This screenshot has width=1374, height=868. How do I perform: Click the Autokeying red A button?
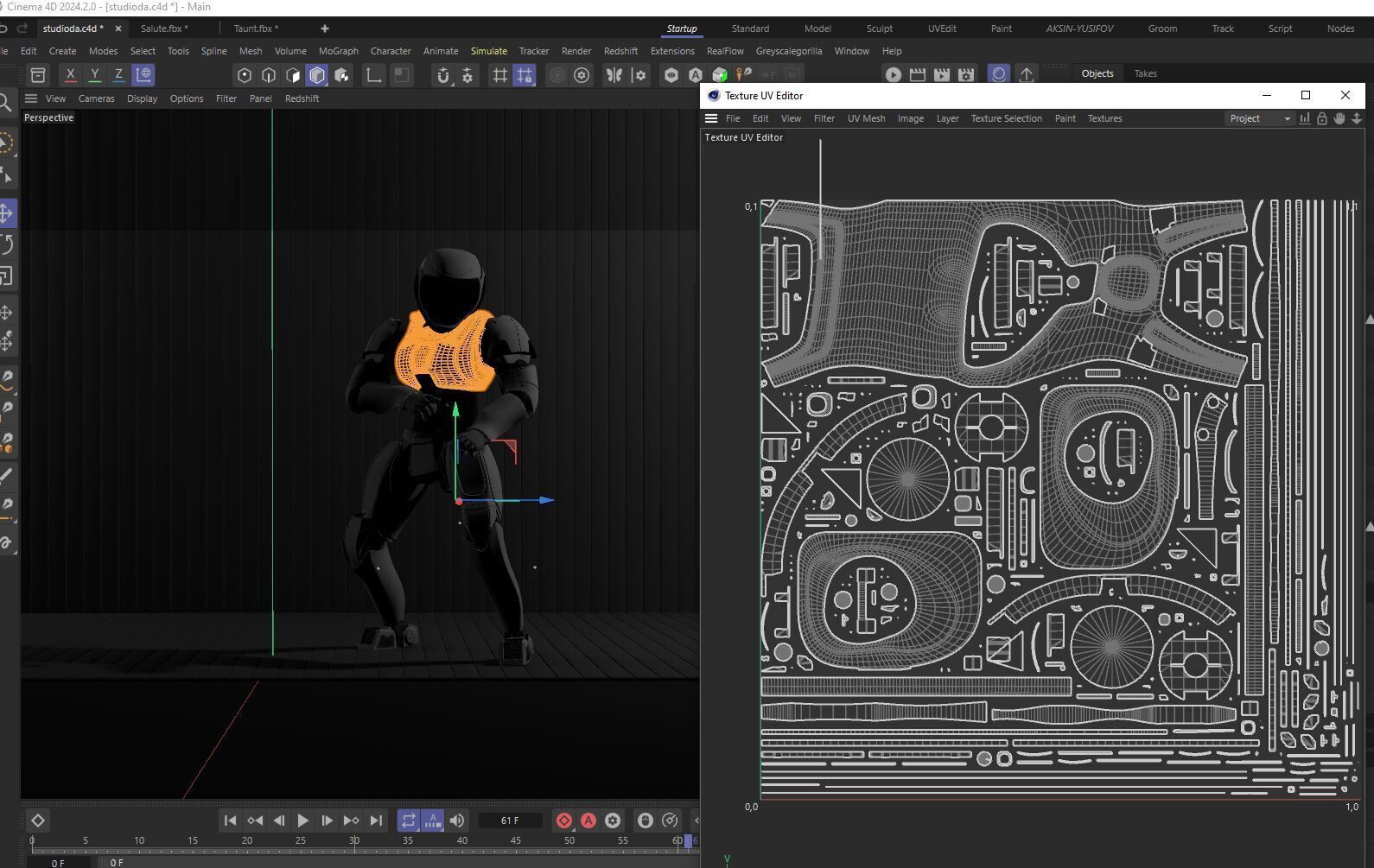pos(588,820)
